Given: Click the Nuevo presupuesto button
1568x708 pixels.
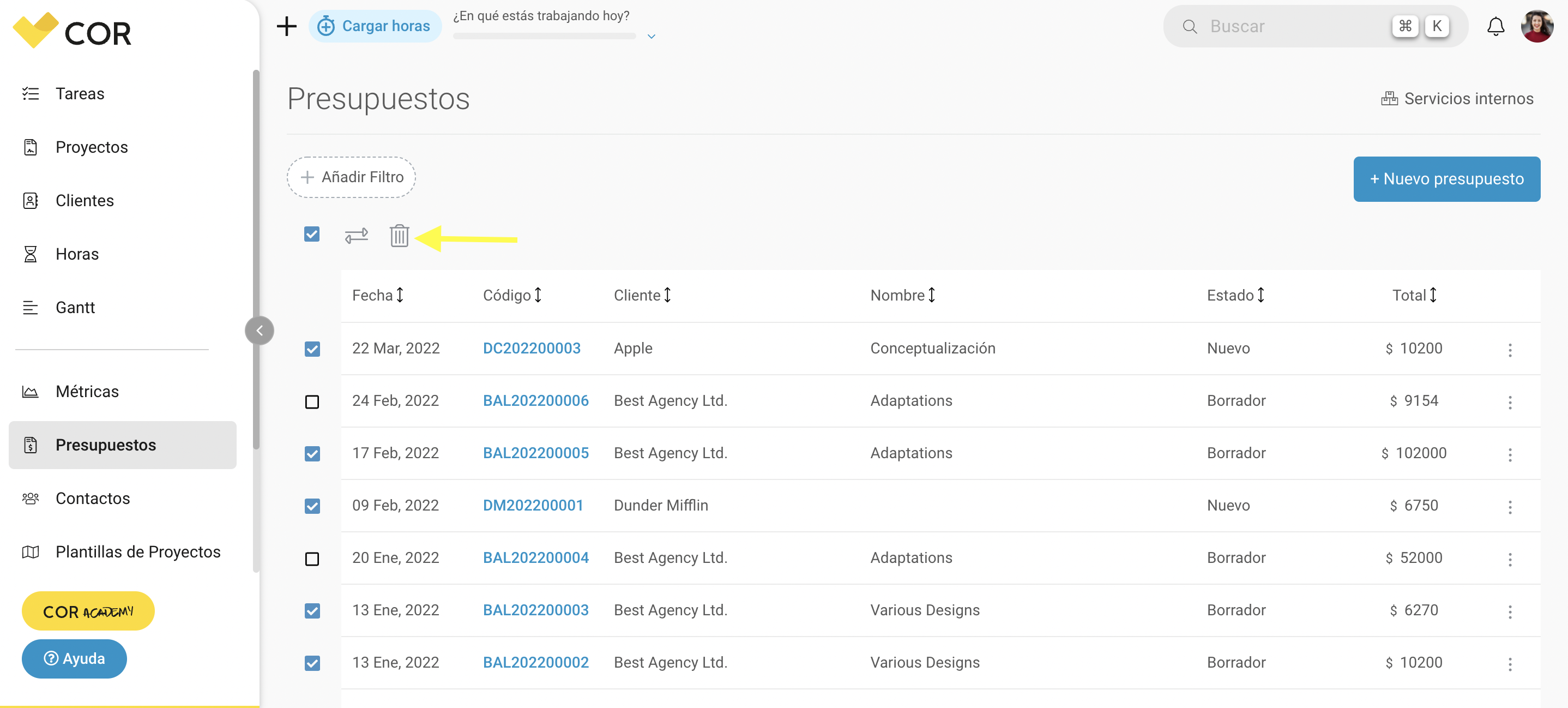Looking at the screenshot, I should pyautogui.click(x=1446, y=179).
